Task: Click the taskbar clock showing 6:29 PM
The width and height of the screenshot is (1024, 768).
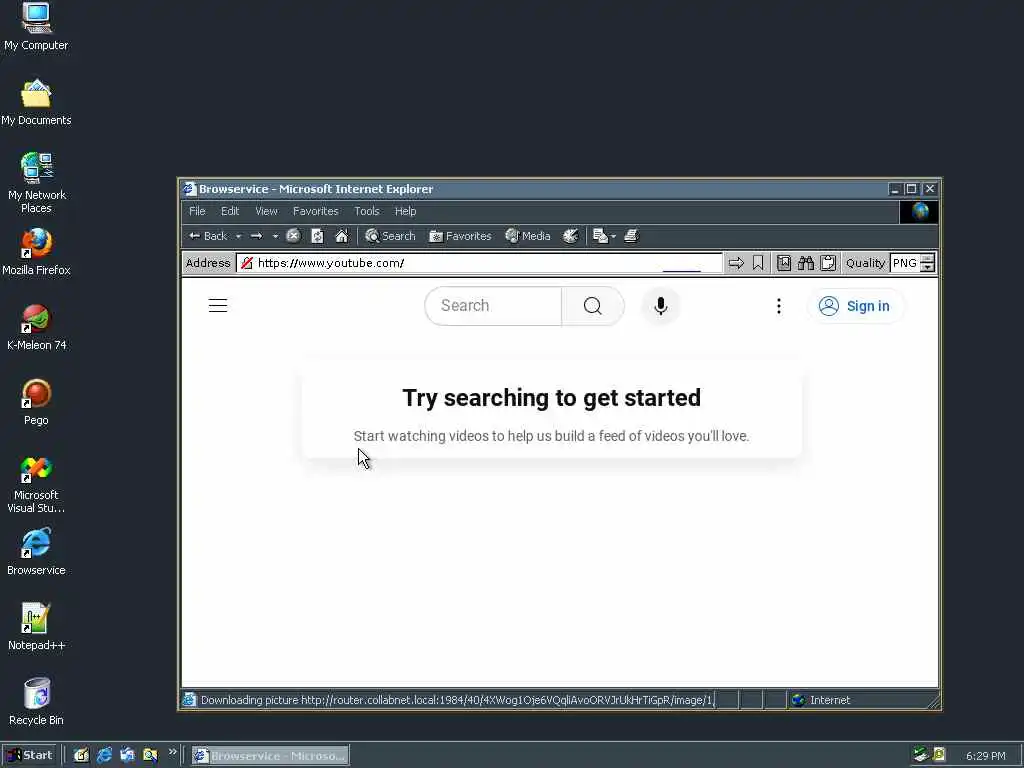Action: [x=985, y=756]
